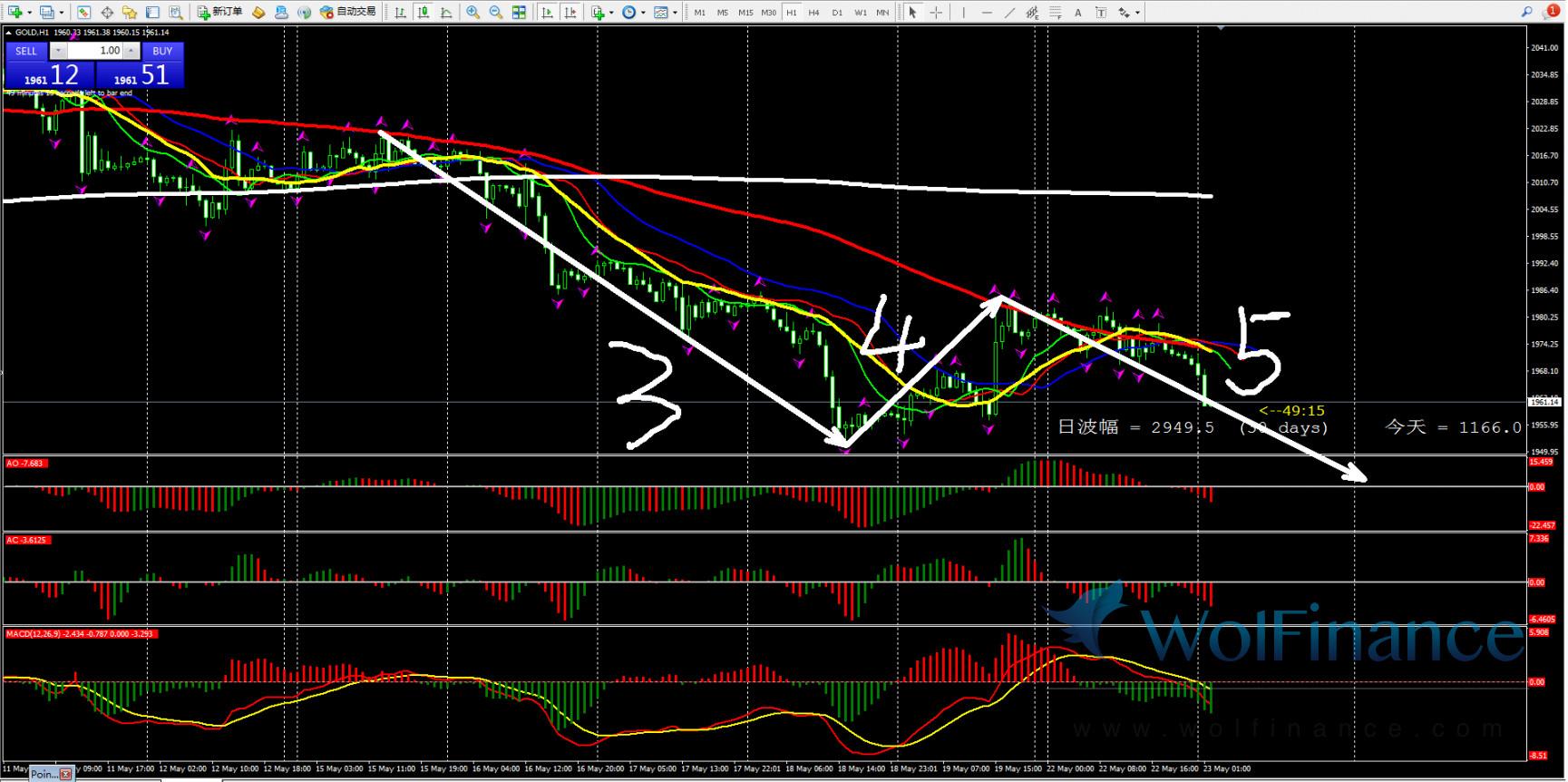Select the trendline drawing tool

tap(1009, 12)
